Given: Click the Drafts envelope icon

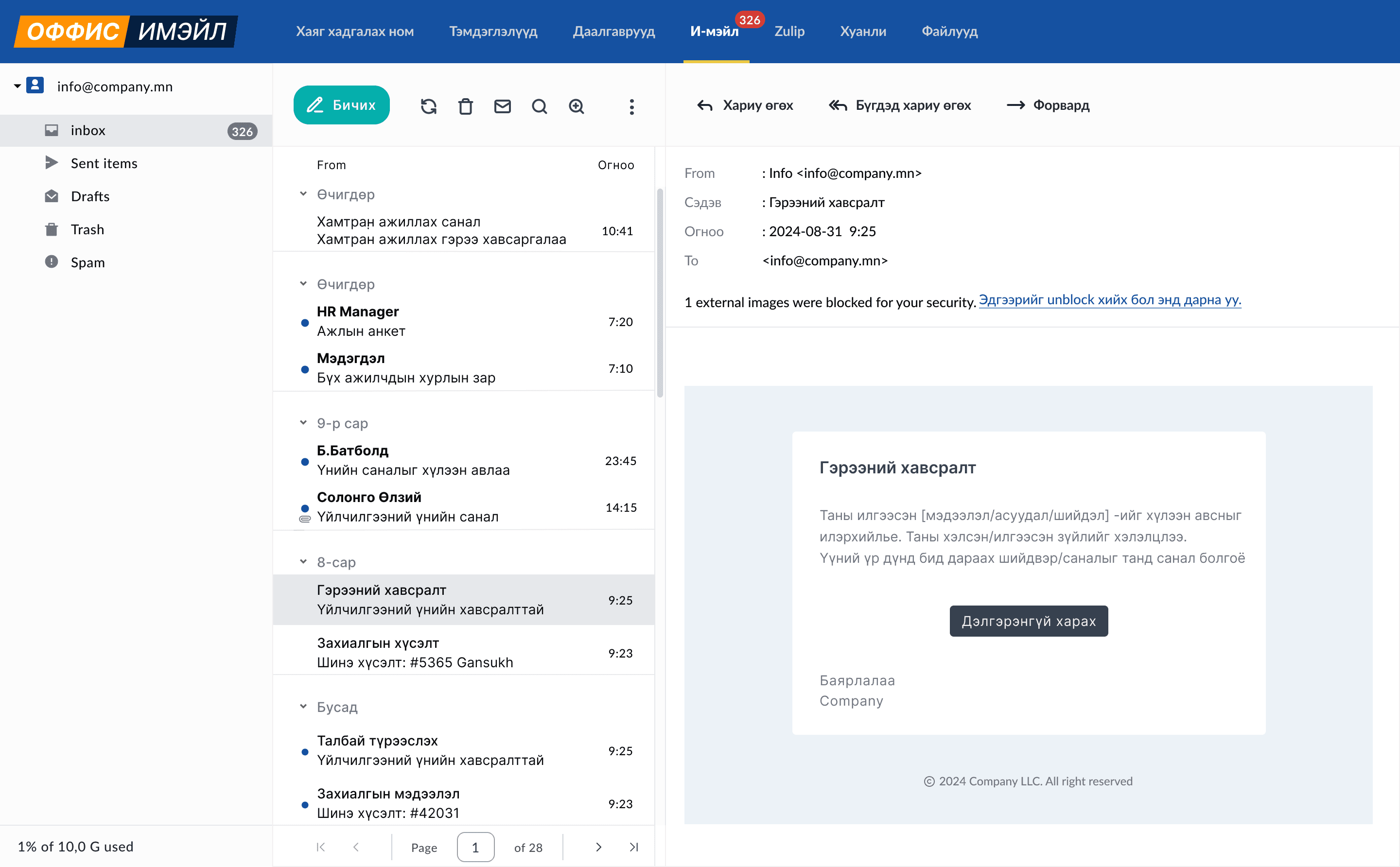Looking at the screenshot, I should click(x=52, y=196).
